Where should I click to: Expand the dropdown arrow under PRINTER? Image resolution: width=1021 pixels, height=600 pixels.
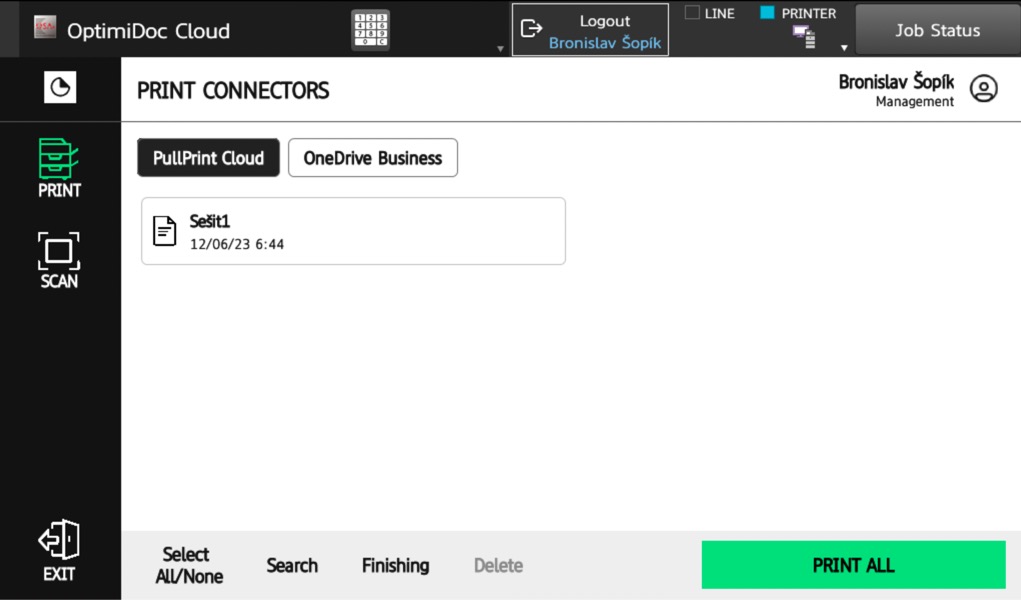point(843,48)
